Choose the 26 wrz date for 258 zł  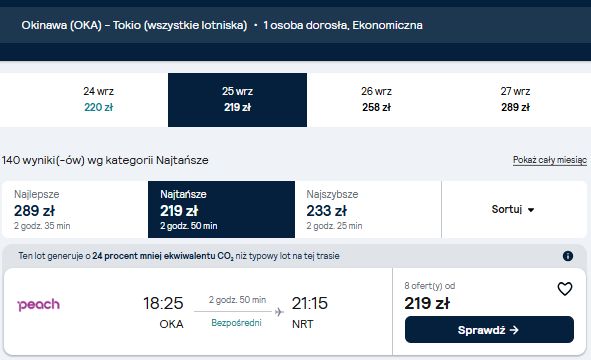coord(376,100)
